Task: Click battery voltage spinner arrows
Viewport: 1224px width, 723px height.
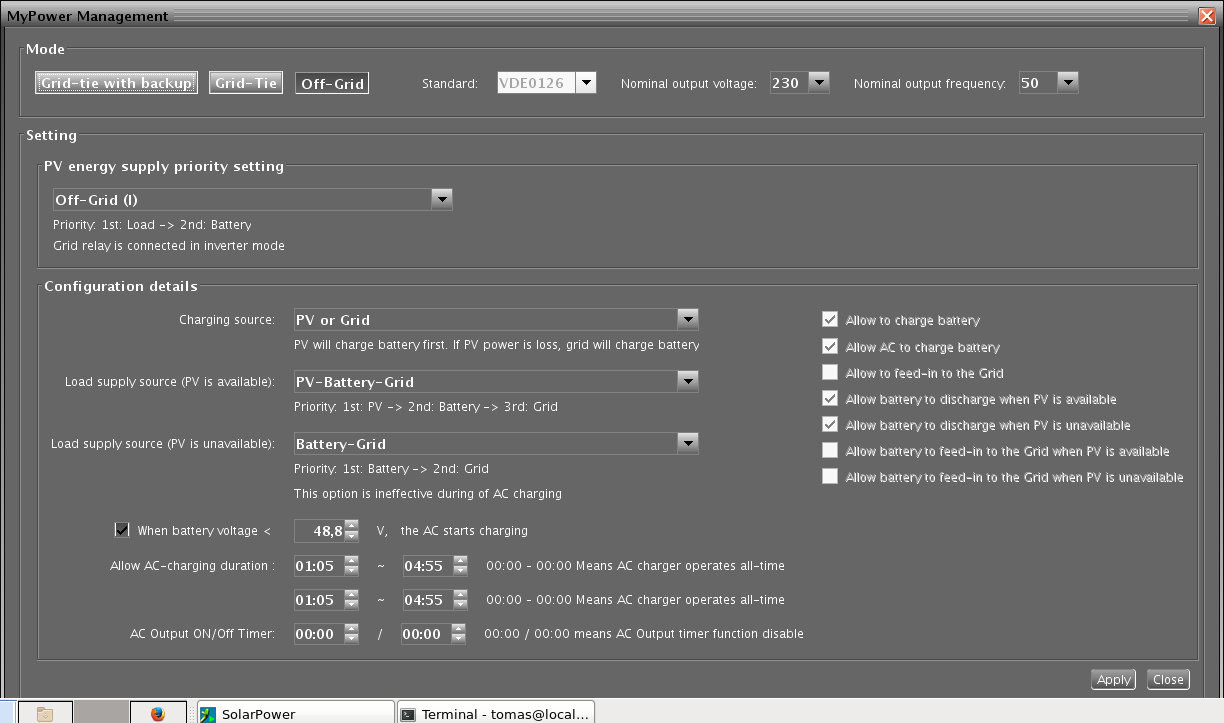Action: [351, 531]
